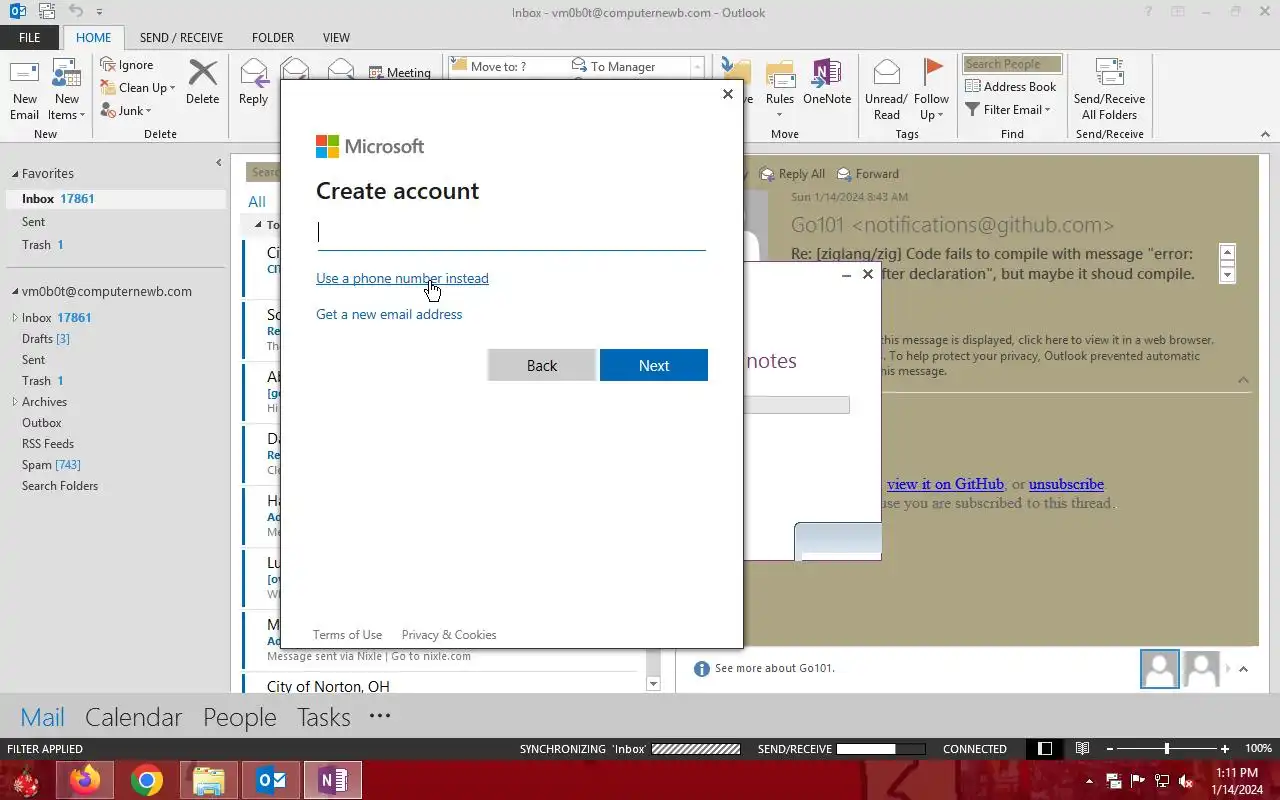1280x800 pixels.
Task: Minimize the folder pane
Action: (219, 163)
